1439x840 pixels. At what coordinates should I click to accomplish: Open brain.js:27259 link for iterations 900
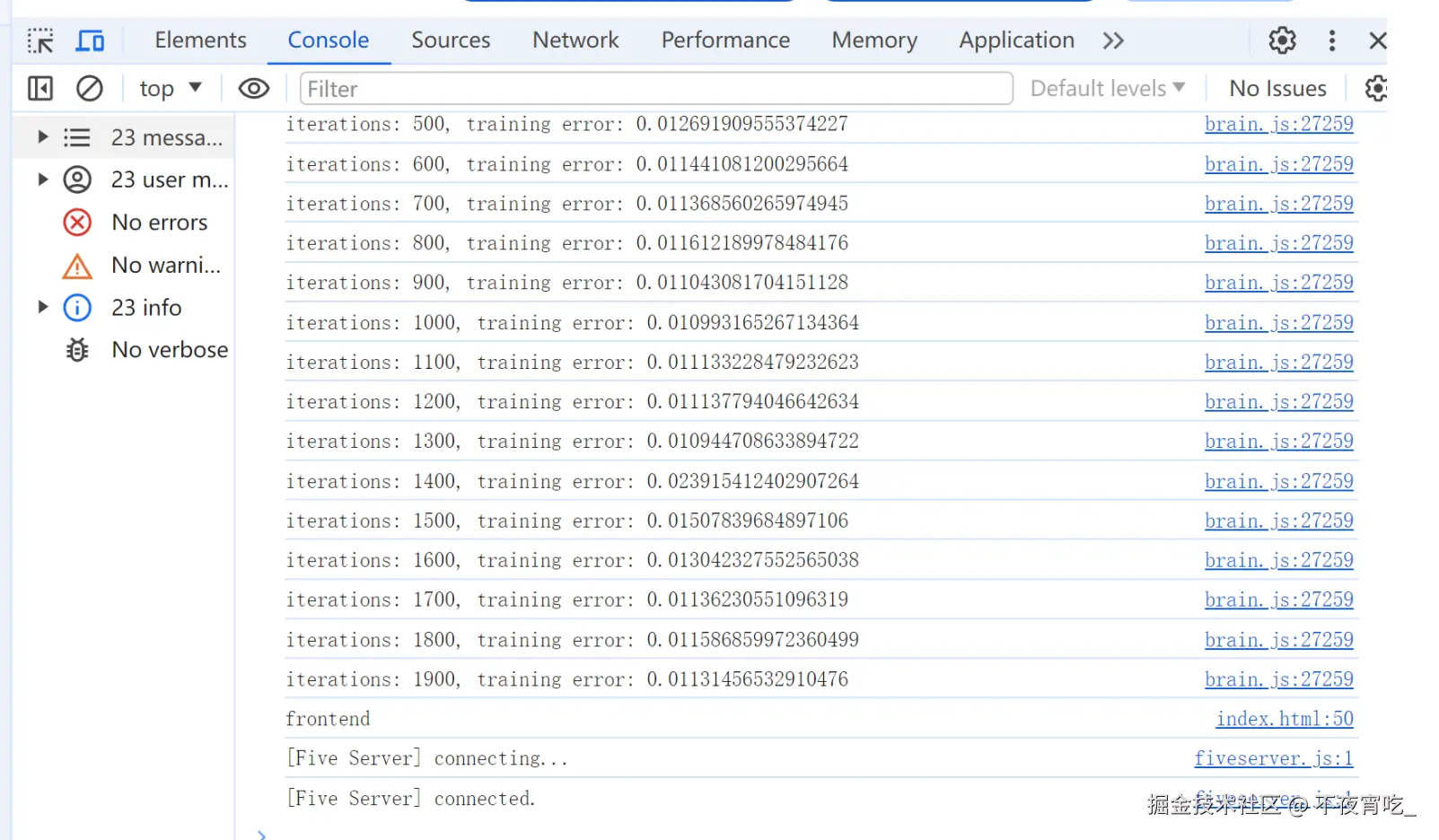pos(1279,283)
